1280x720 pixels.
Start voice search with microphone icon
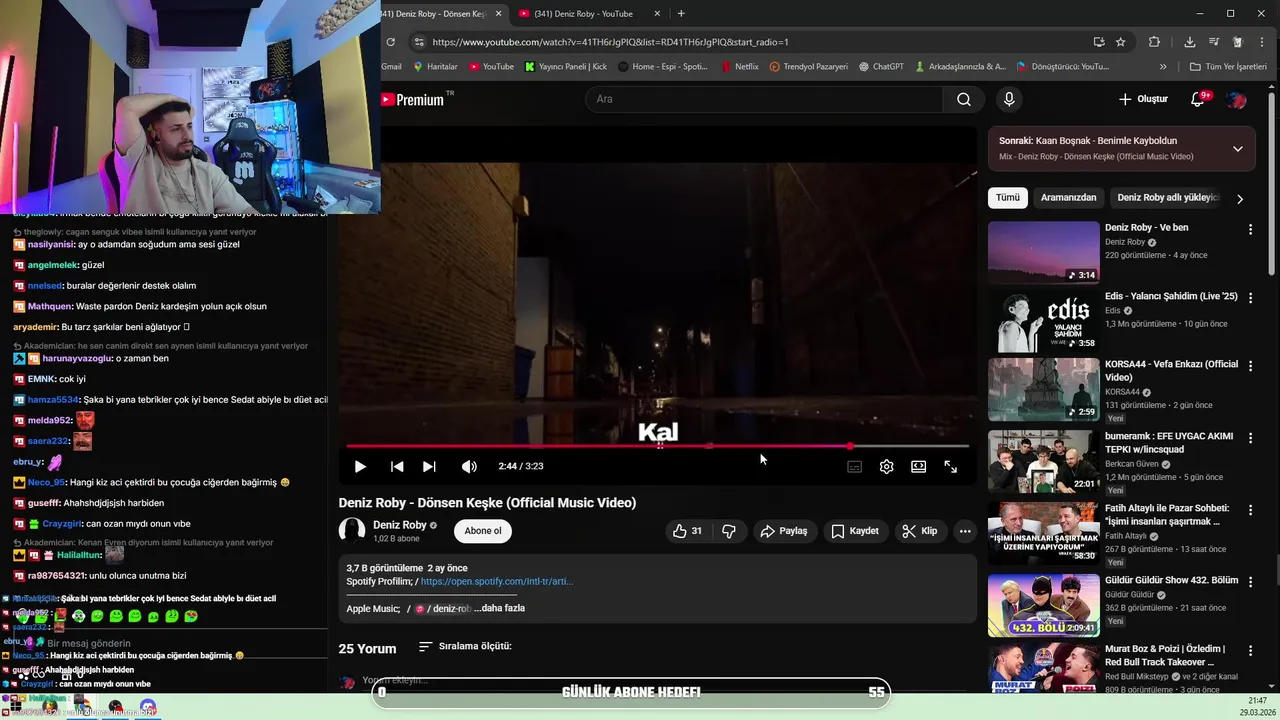click(1009, 99)
